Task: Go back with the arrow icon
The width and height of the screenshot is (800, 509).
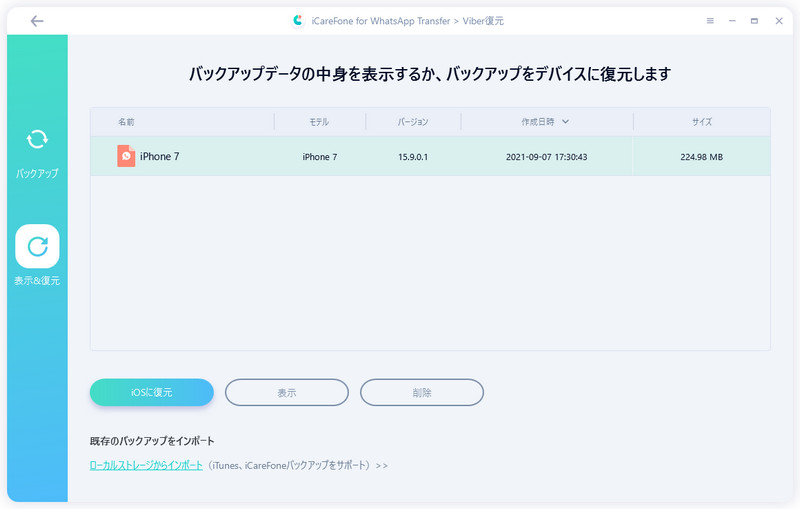Action: point(37,21)
